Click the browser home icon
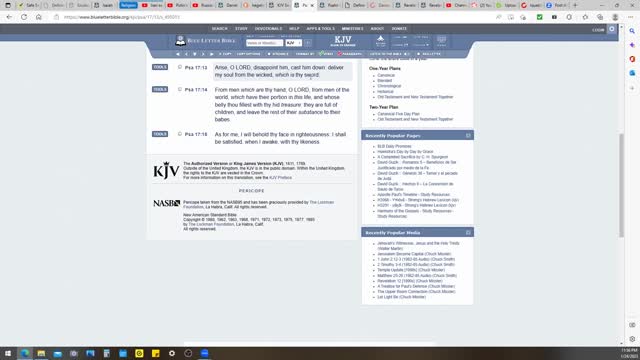The image size is (640, 360). (39, 17)
